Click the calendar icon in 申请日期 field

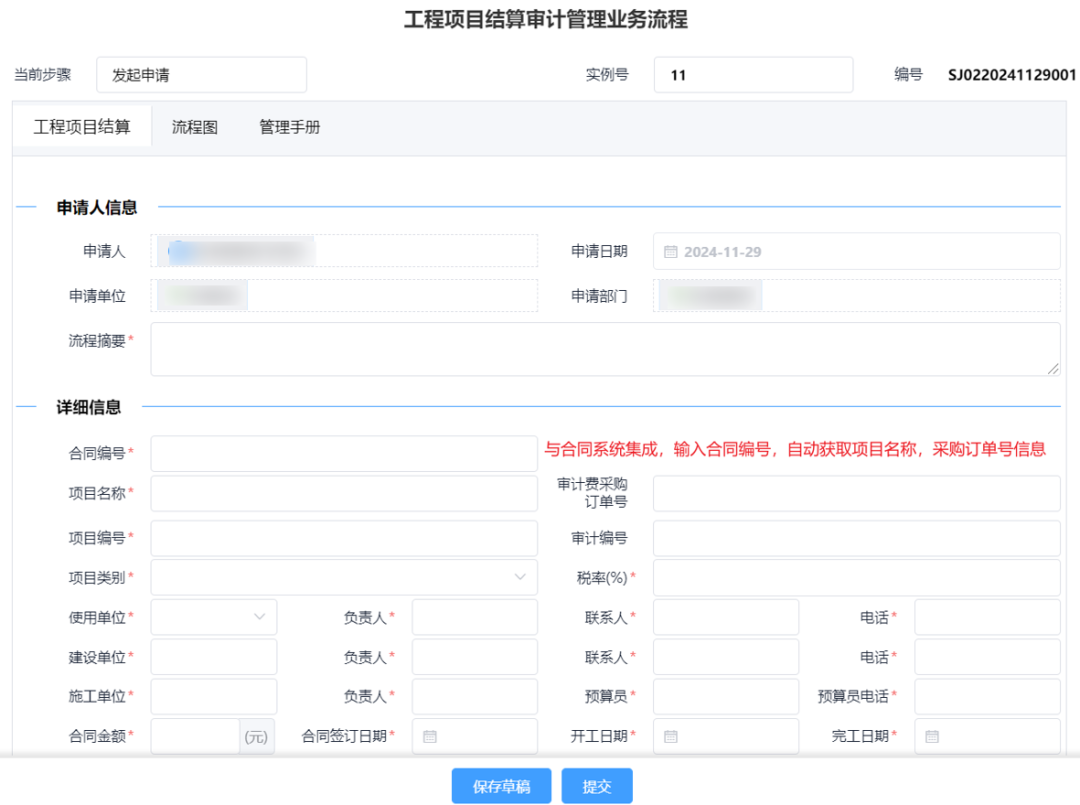pos(671,252)
